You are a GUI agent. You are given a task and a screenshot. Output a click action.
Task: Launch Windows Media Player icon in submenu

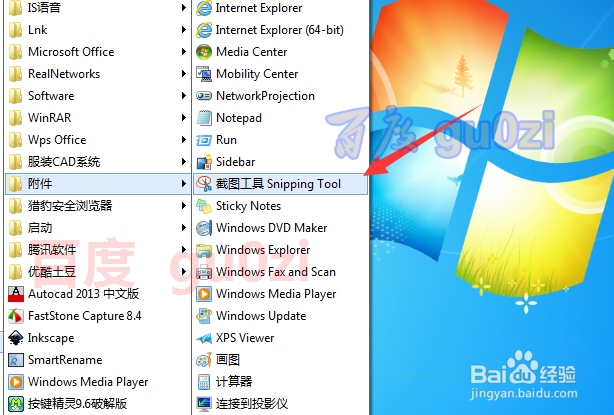click(204, 294)
